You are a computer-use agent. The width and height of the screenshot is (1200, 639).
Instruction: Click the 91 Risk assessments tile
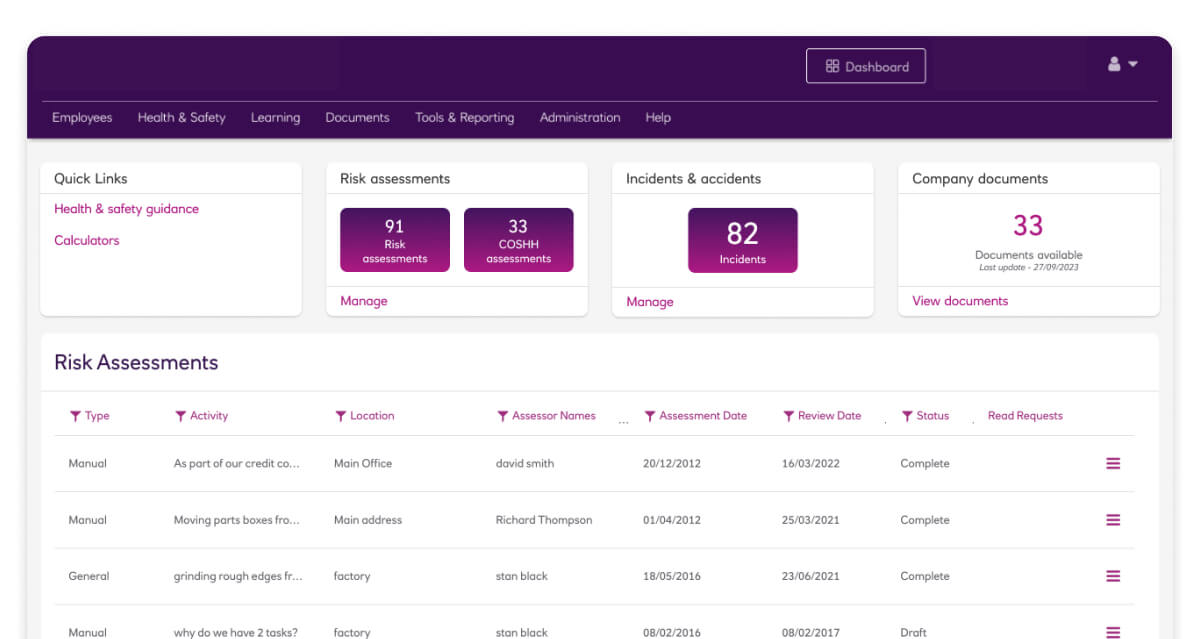pos(395,240)
